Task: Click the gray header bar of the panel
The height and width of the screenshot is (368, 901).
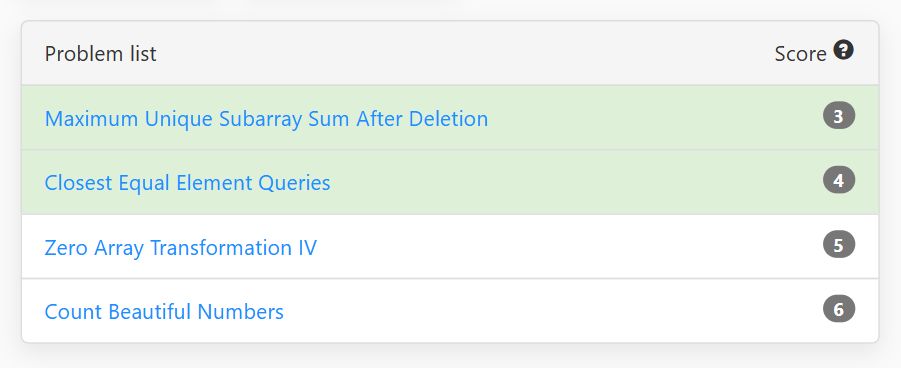Action: coord(450,53)
